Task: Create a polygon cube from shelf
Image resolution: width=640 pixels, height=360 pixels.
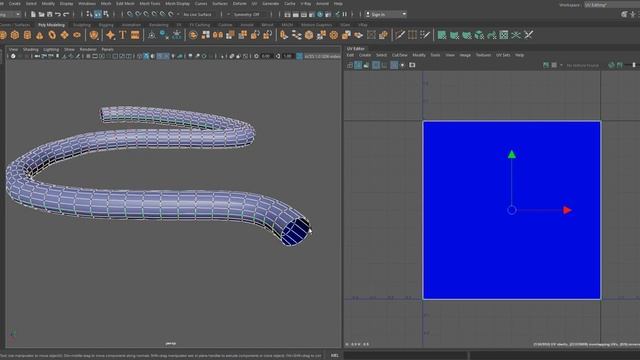Action: point(15,35)
